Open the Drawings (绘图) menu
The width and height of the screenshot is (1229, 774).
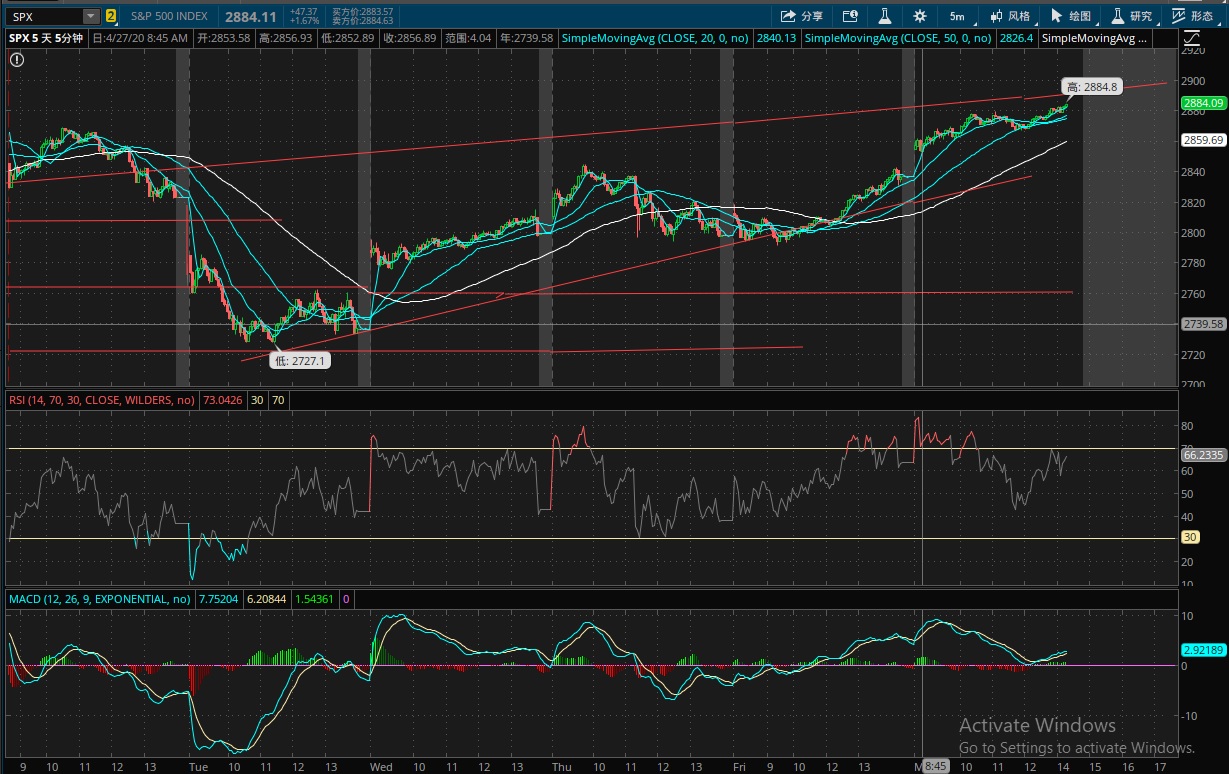[1072, 16]
